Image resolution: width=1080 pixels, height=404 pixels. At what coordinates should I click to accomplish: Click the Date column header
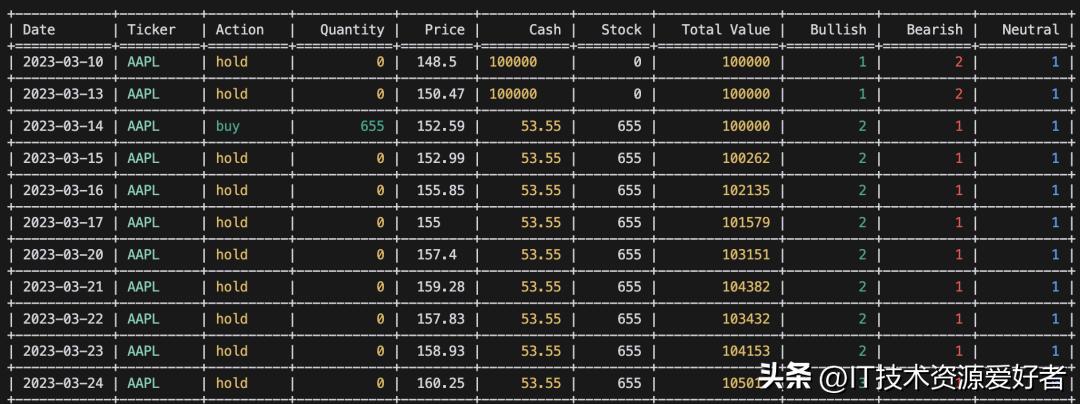[39, 29]
